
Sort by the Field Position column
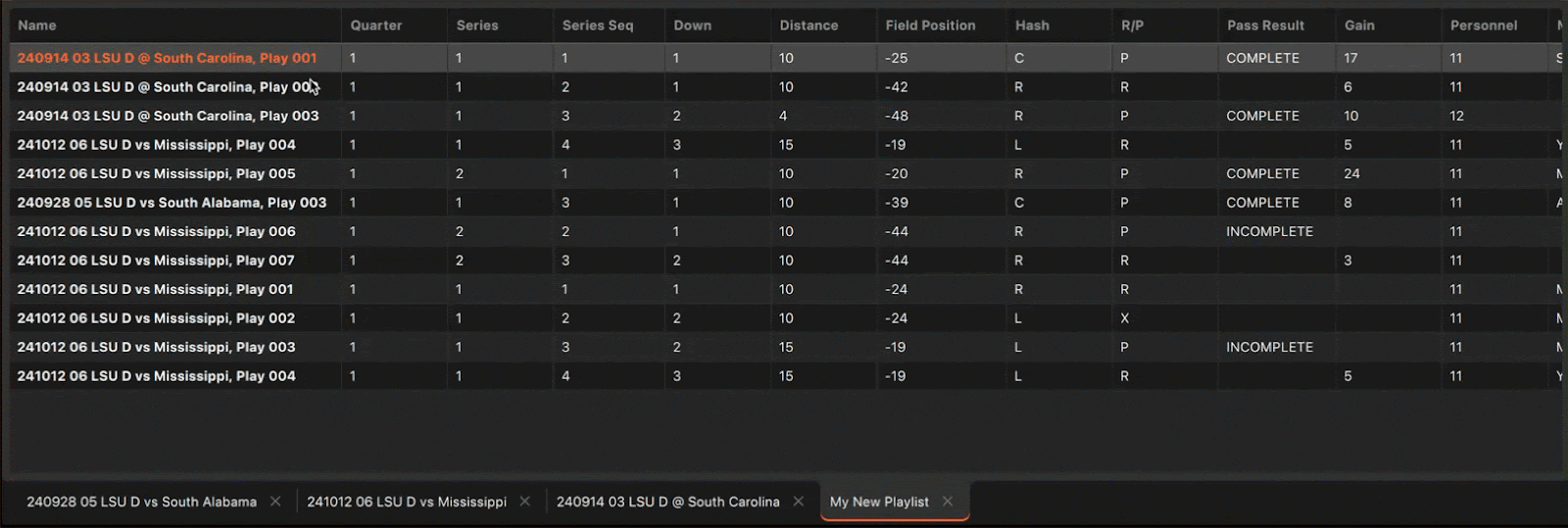930,25
